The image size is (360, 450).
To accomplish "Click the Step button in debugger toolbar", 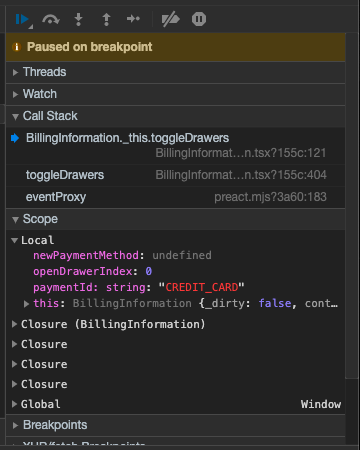I will coord(133,19).
